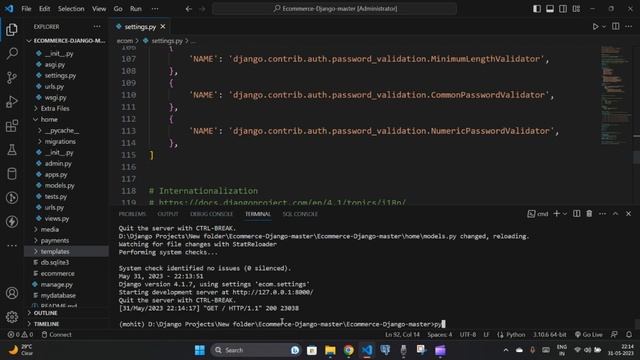Open terminal panel more actions
The height and width of the screenshot is (360, 640).
(602, 213)
